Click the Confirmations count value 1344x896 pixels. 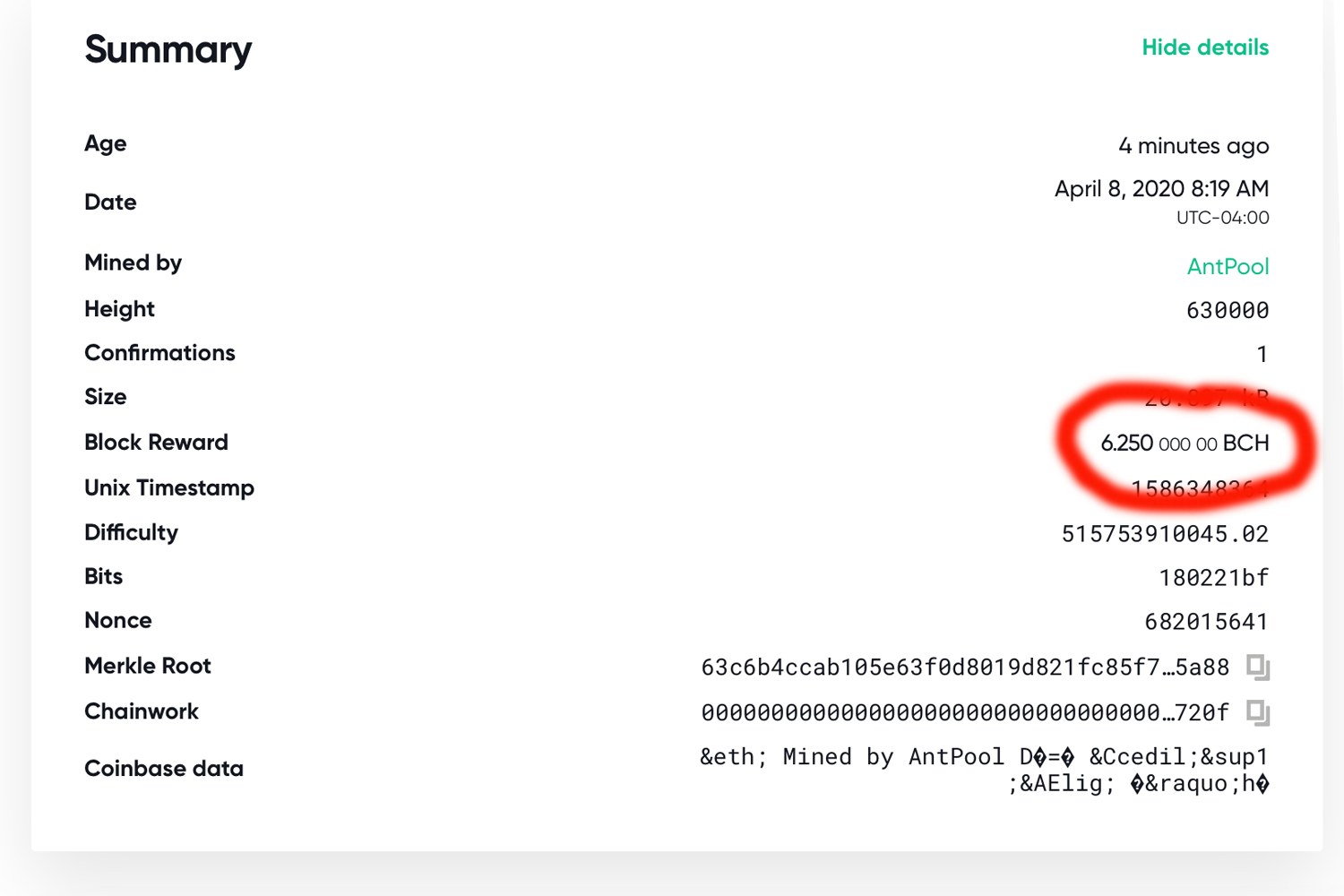(1262, 355)
